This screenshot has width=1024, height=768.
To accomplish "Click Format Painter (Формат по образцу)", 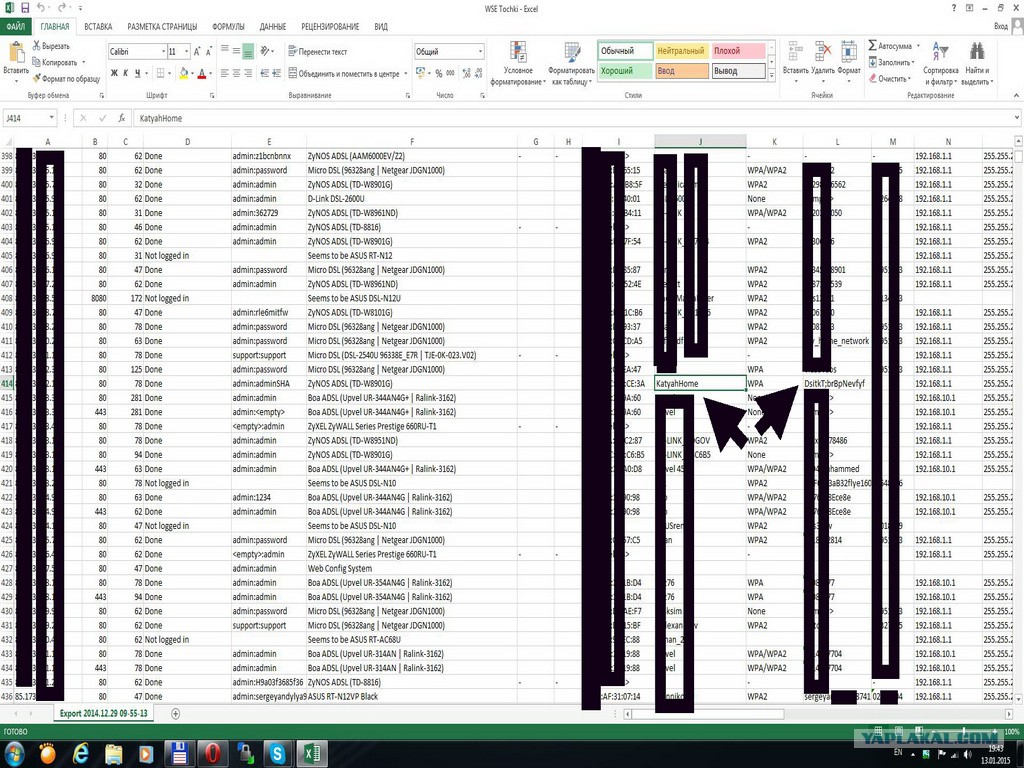I will (x=66, y=78).
